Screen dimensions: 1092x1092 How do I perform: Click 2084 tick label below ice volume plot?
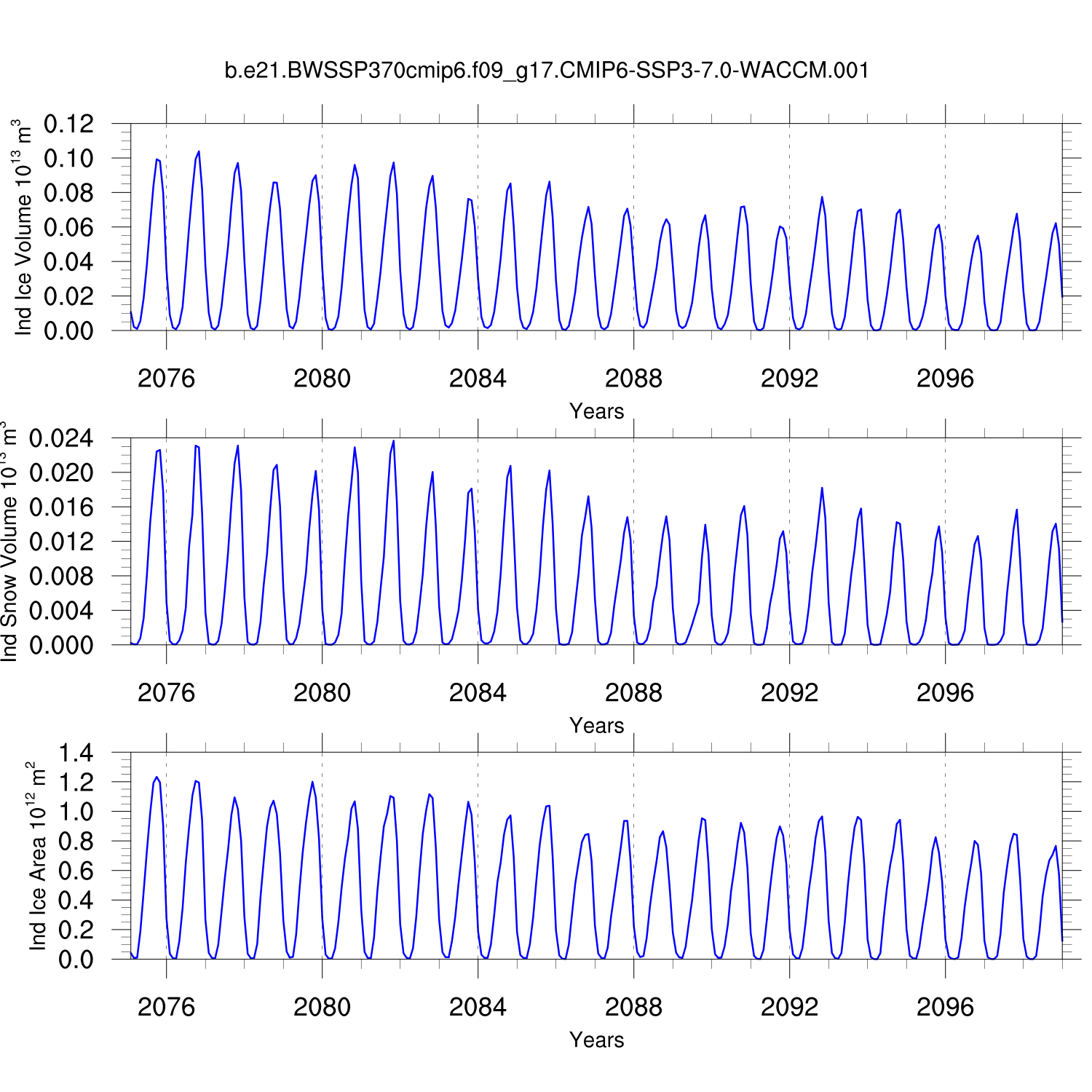[x=478, y=379]
